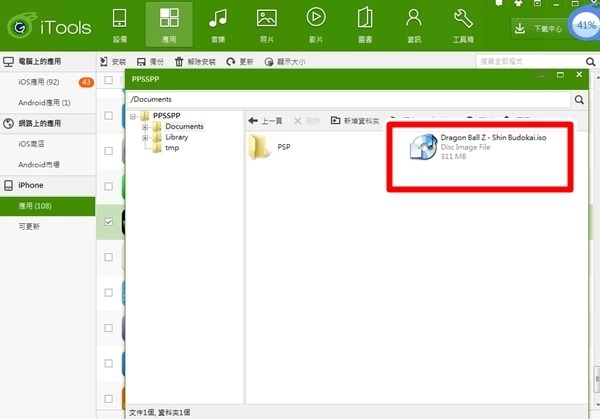Collapse the PPSSPP root tree node
This screenshot has height=419, width=600.
click(133, 116)
